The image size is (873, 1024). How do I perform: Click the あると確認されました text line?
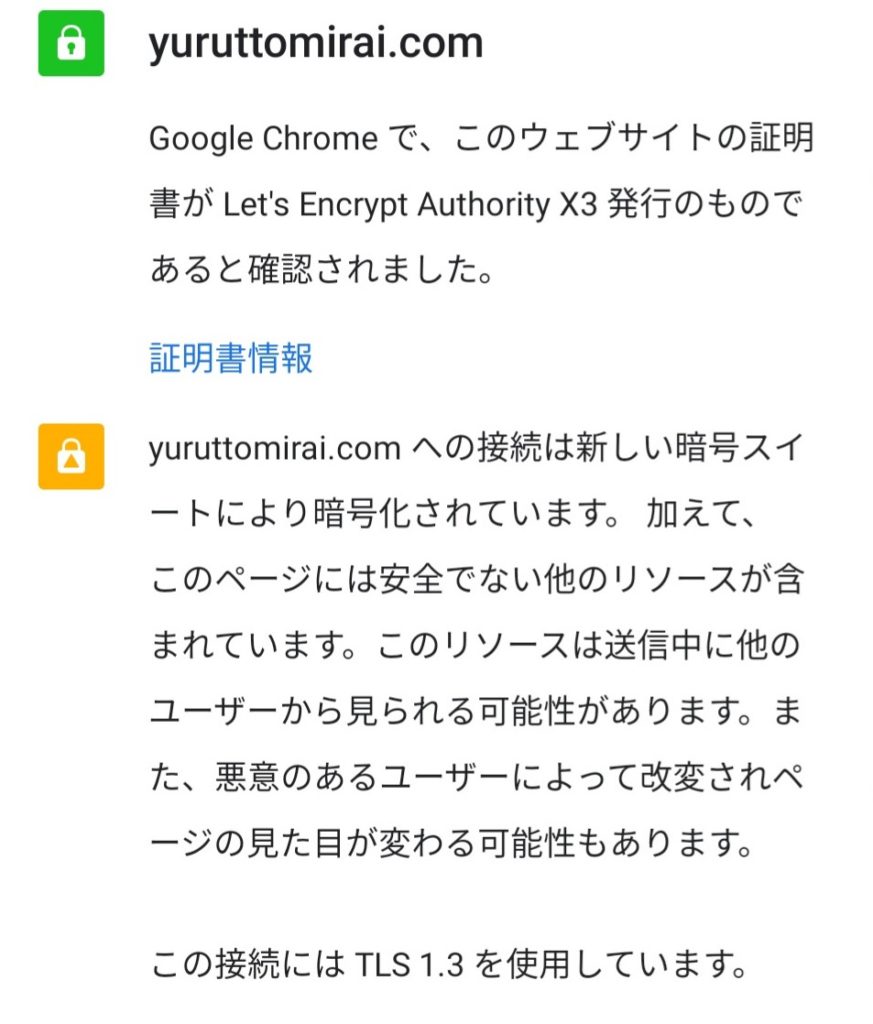(321, 269)
